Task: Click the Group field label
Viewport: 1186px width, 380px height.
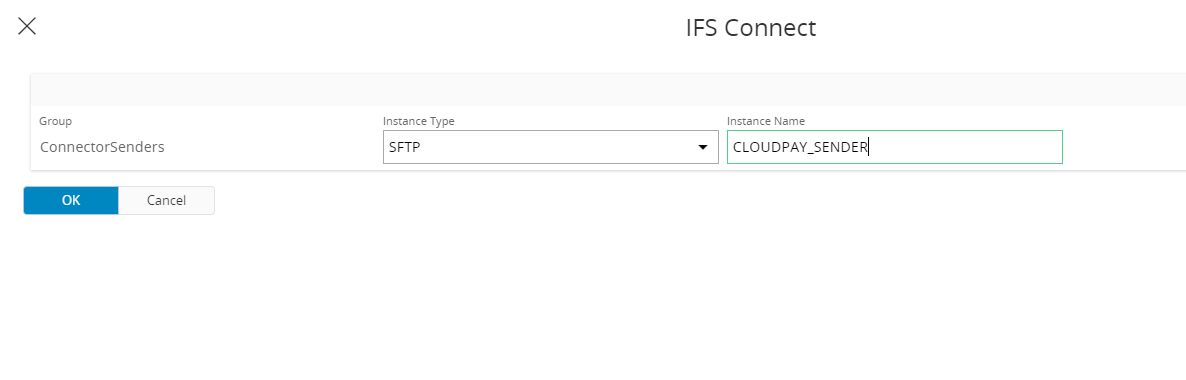Action: click(55, 121)
